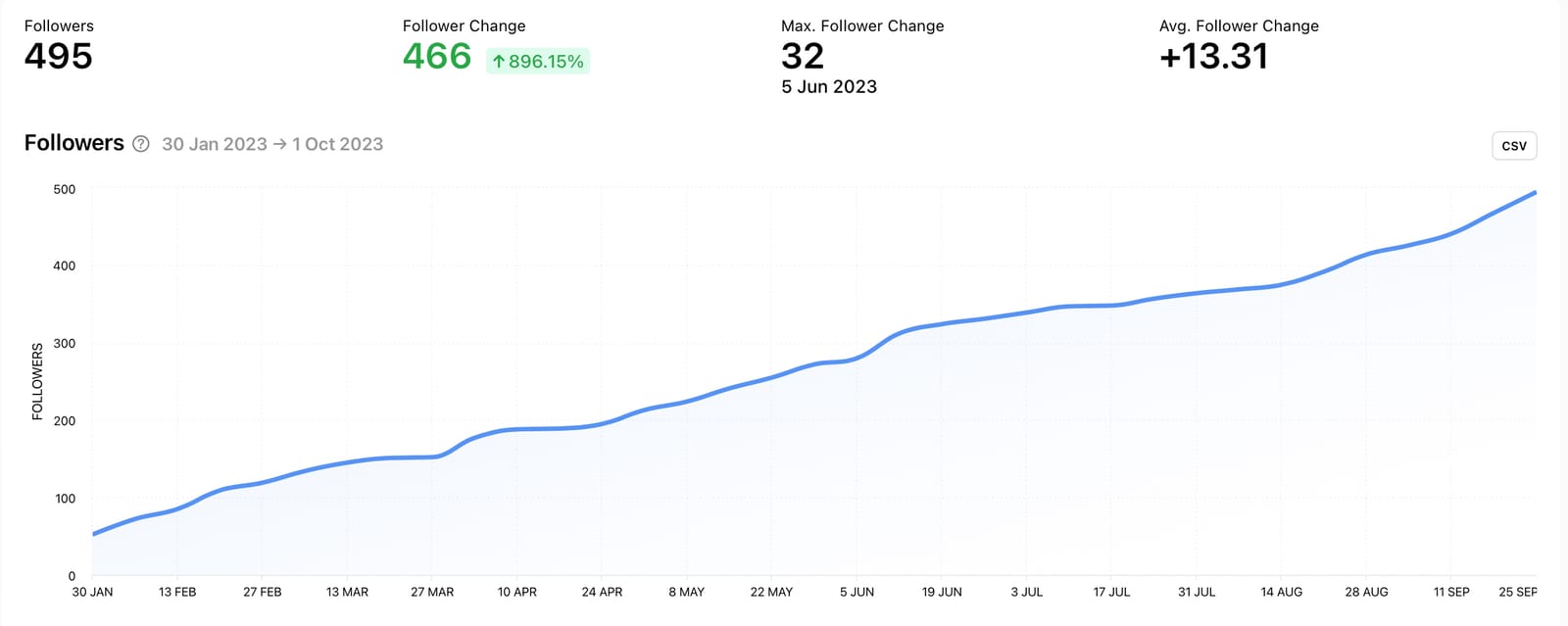Click the 19 JUN axis label
Screen dimensions: 1568x626
click(x=942, y=592)
